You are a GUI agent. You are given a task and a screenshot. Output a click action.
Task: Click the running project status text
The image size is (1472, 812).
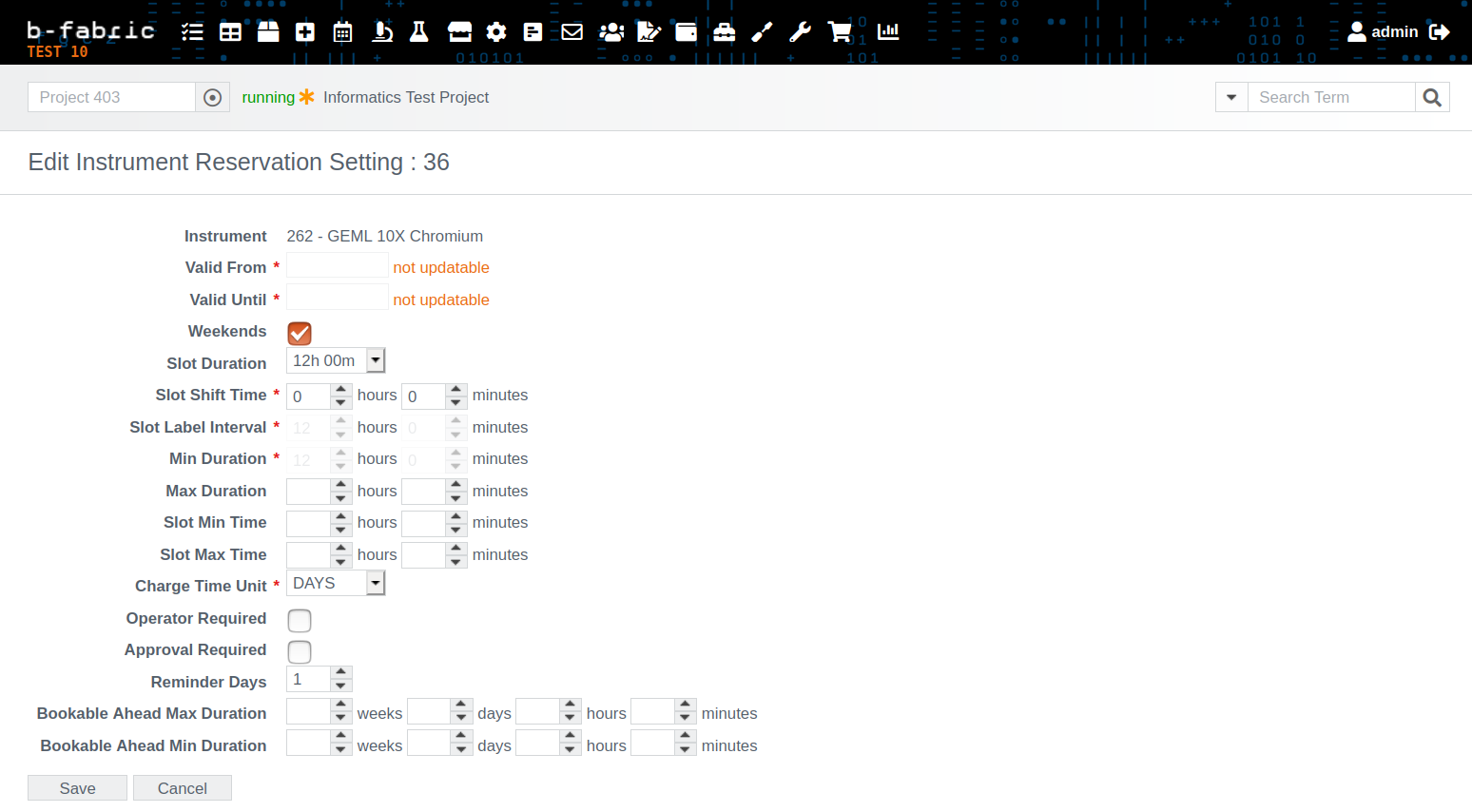(x=268, y=97)
